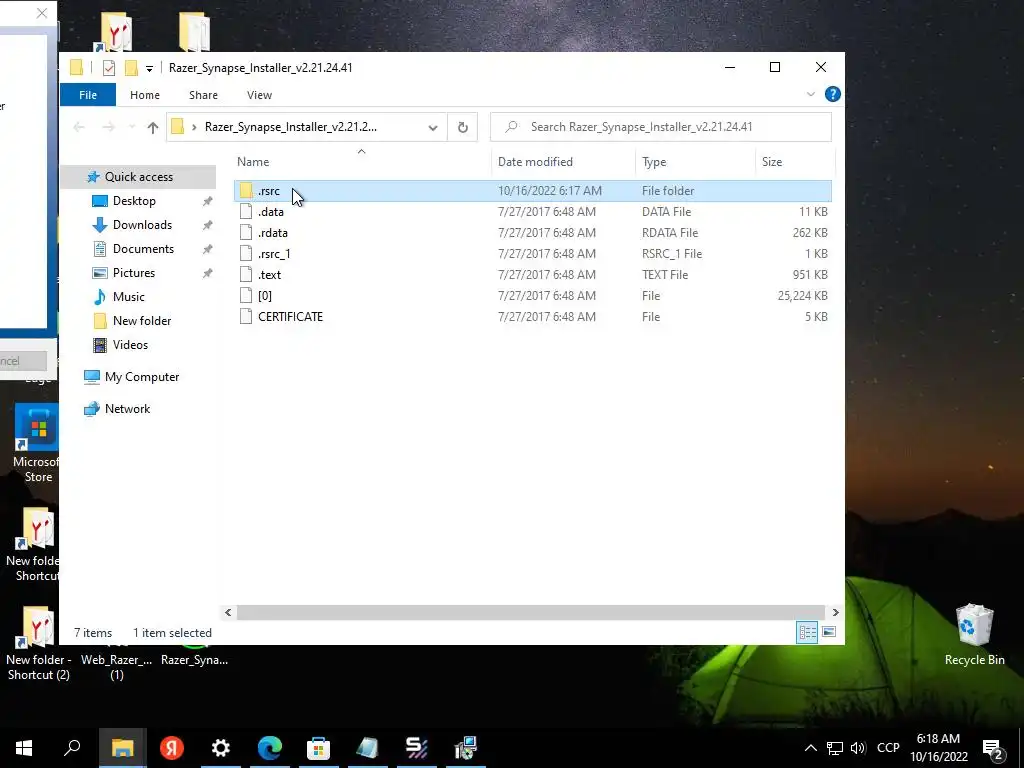Select the CERTIFICATE file icon
The width and height of the screenshot is (1024, 768).
[246, 316]
